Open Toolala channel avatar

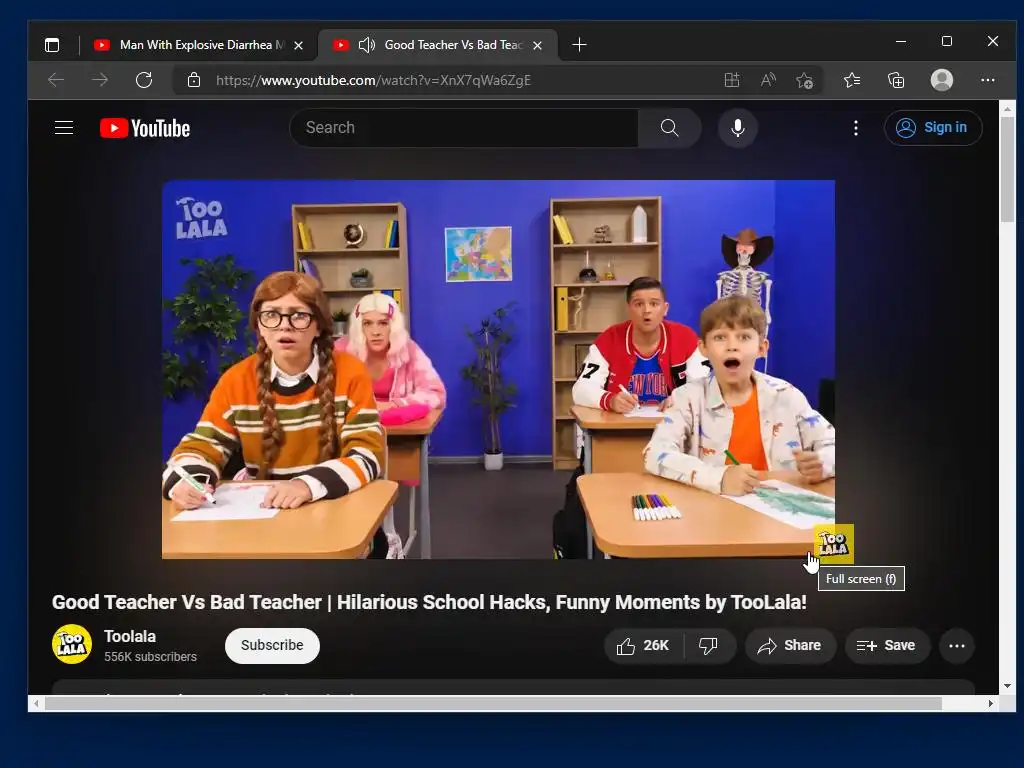pyautogui.click(x=72, y=644)
